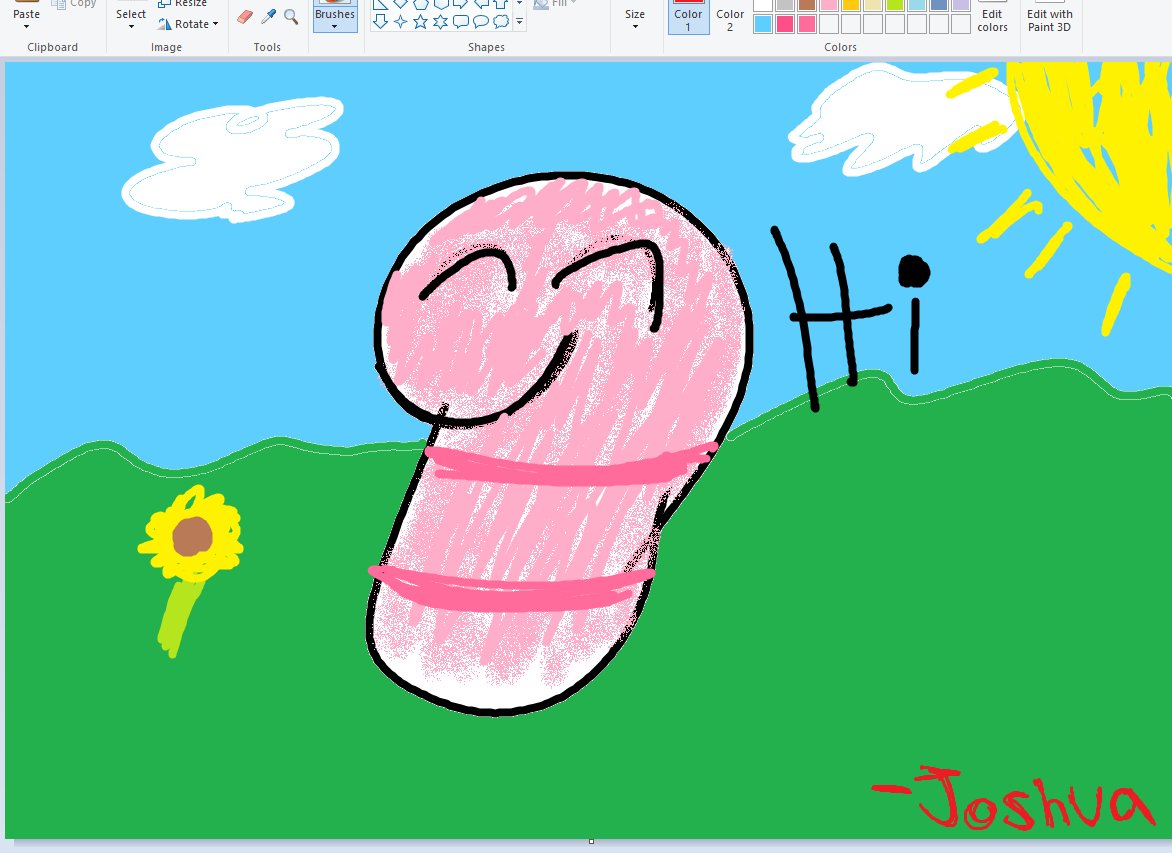Select the Color picker eyedropper tool
This screenshot has width=1172, height=853.
click(x=268, y=16)
